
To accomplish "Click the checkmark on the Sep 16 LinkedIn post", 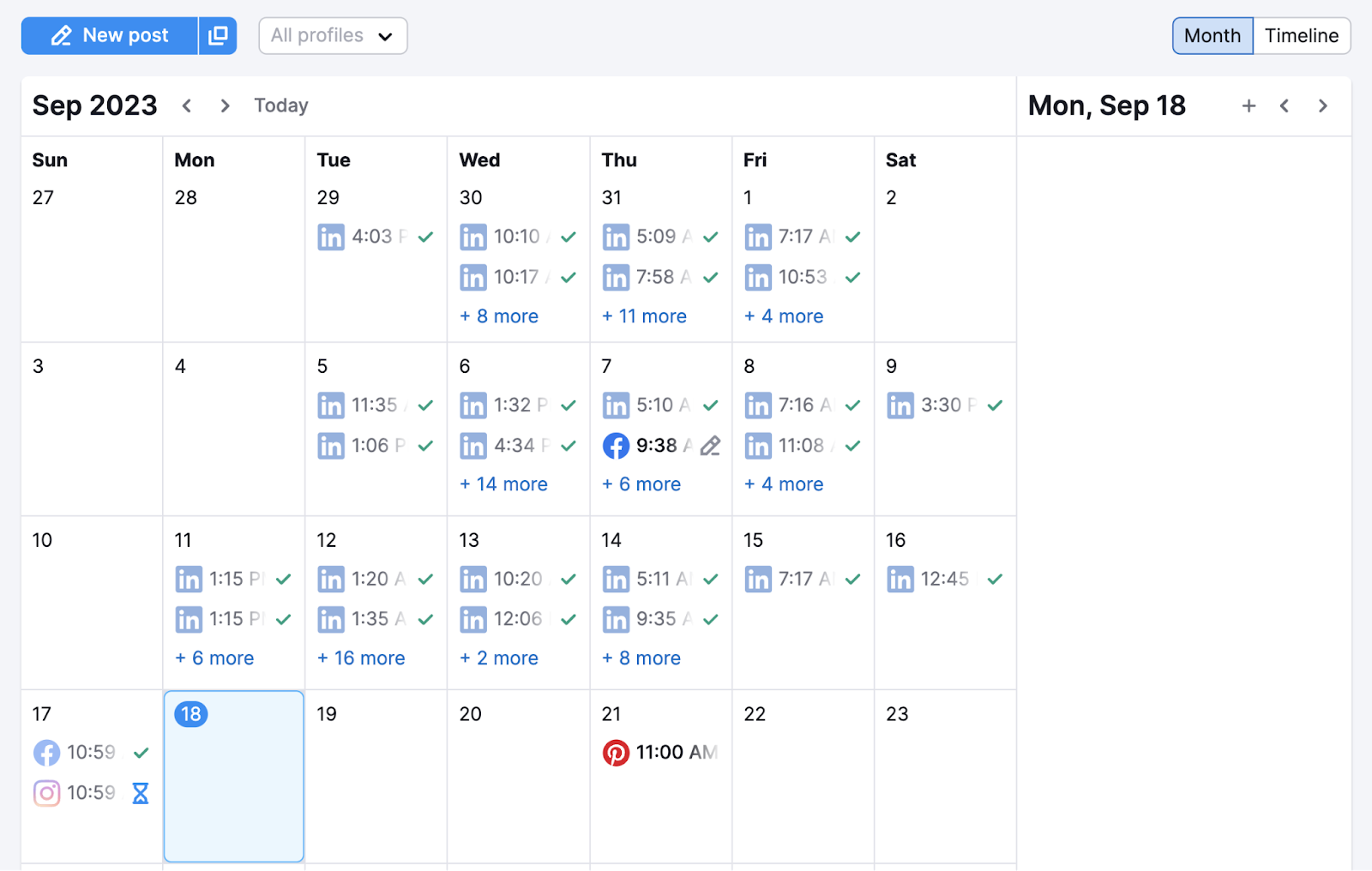I will [x=995, y=579].
